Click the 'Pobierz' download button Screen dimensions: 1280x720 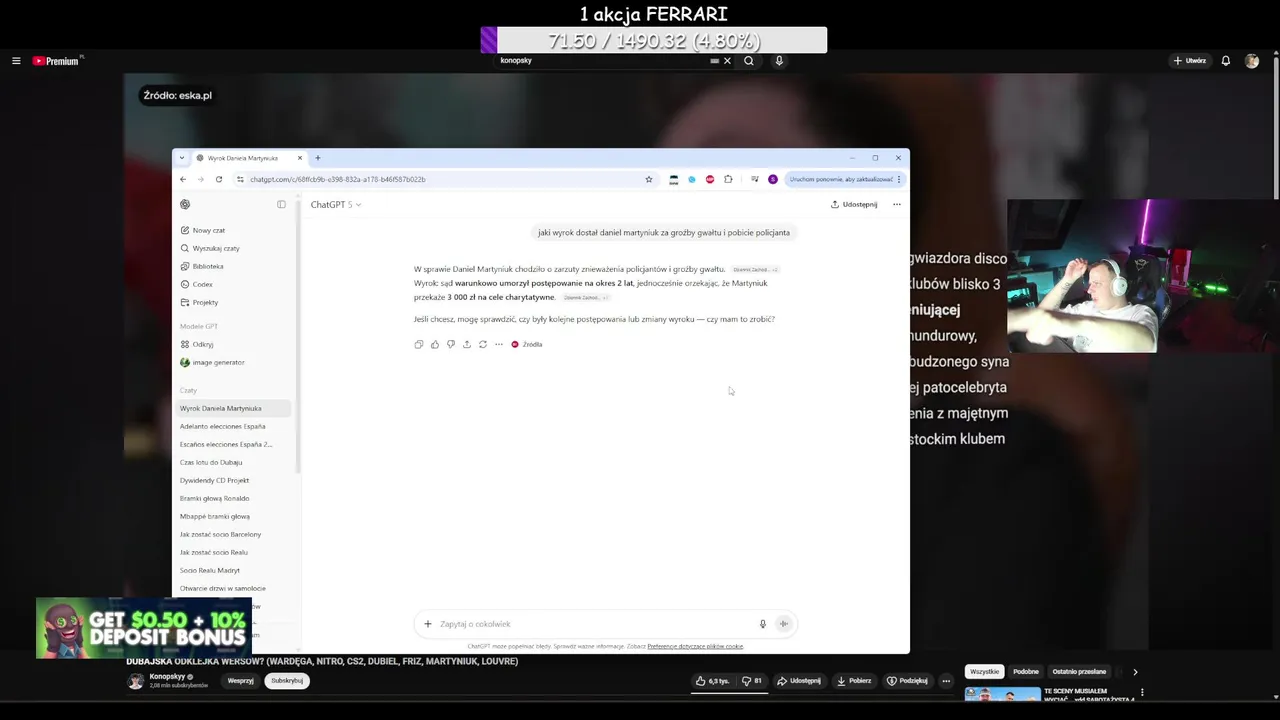(855, 681)
